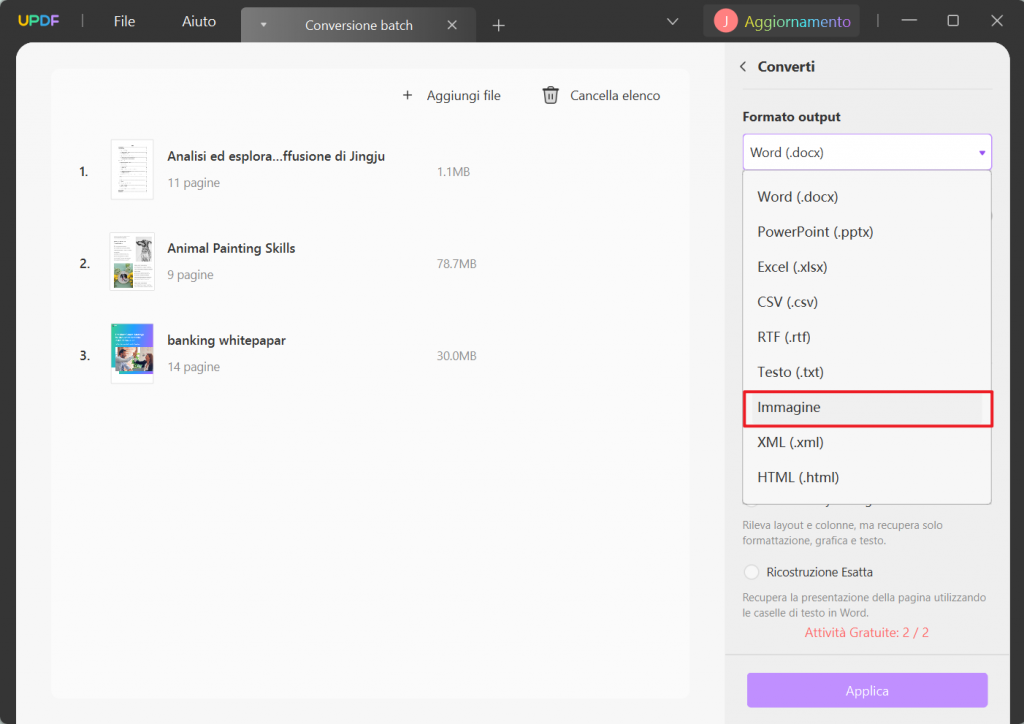
Task: Choose Immagine from the format list
Action: pos(866,408)
